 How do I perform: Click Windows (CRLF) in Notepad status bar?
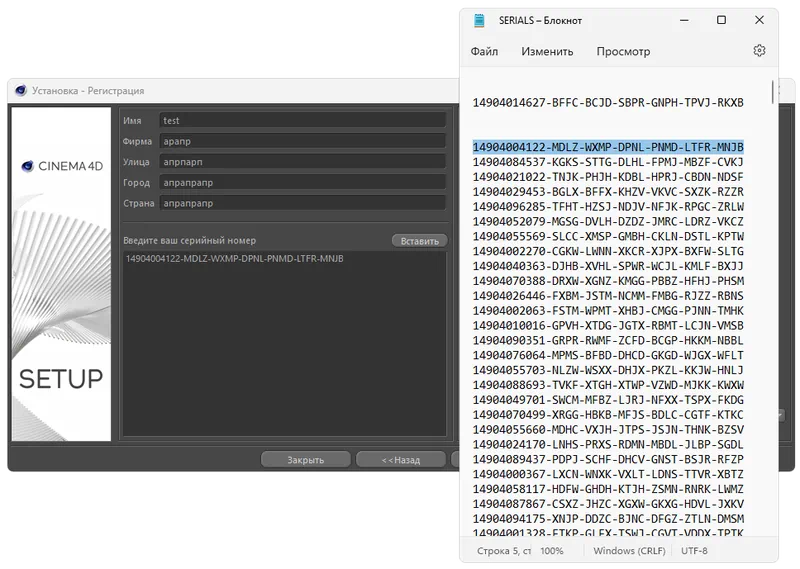pyautogui.click(x=629, y=551)
